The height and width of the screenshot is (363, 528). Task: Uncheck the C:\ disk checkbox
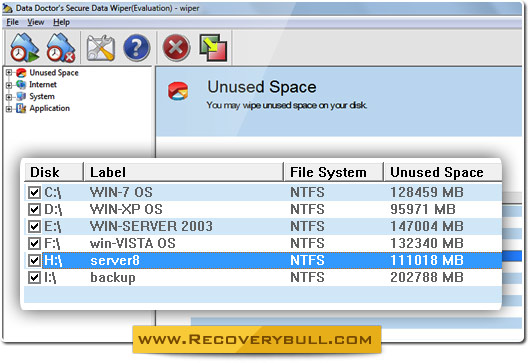(x=34, y=193)
